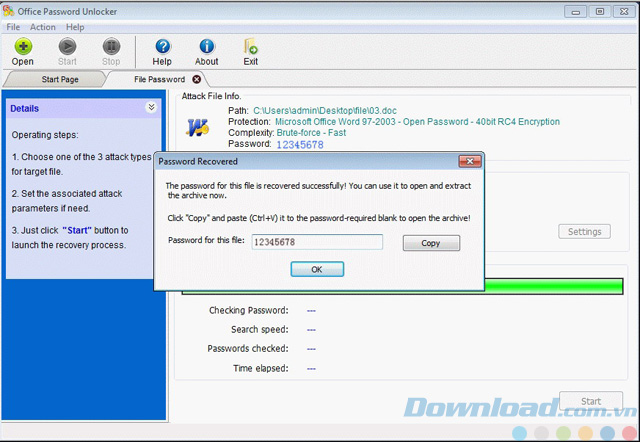640x442 pixels.
Task: Click the app icon in the title bar
Action: [x=9, y=11]
